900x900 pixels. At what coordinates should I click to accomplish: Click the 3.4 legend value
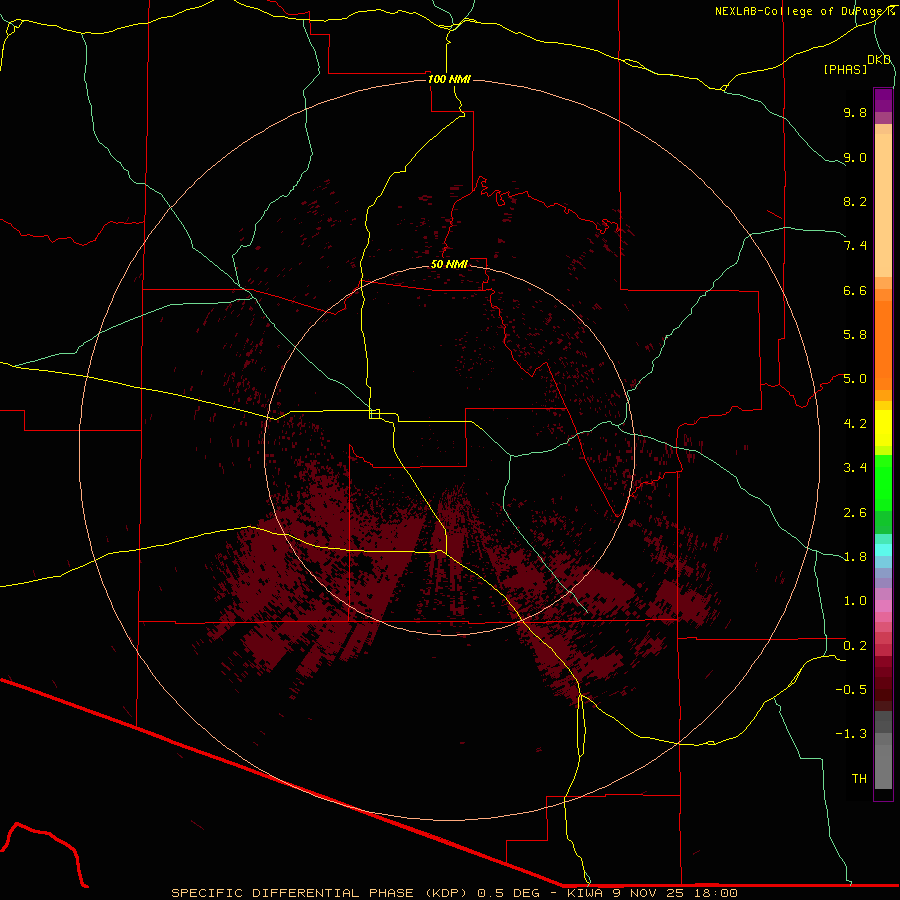pos(855,468)
